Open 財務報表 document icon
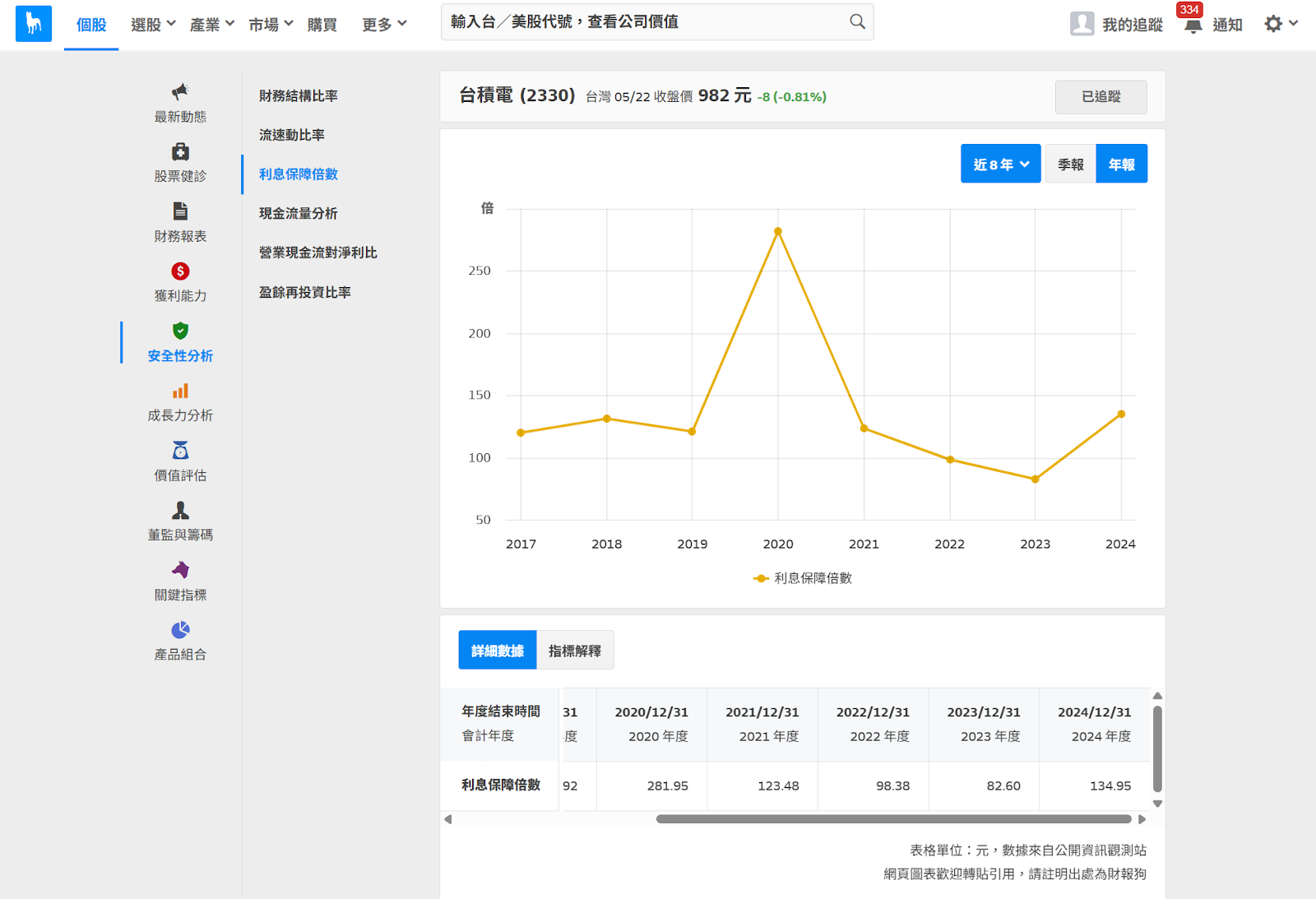Screen dimensions: 1316x899 tap(180, 211)
